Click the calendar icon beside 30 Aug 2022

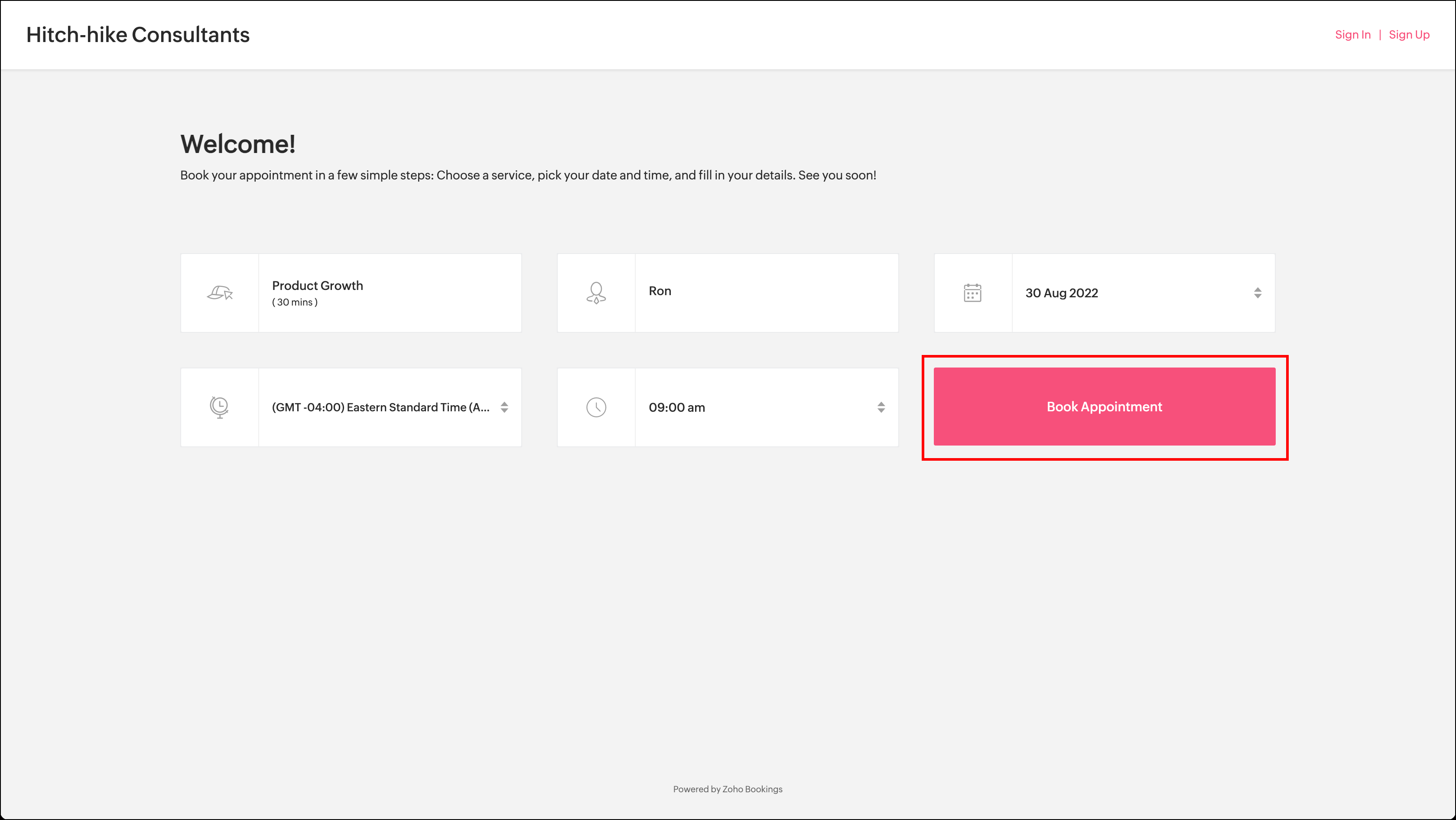tap(972, 293)
